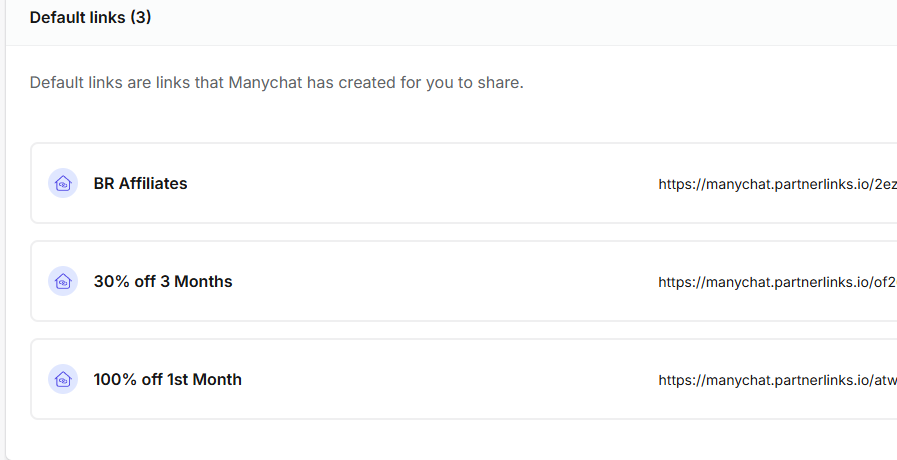Screen dimensions: 897x460
Task: Click the word Manychat in the description
Action: click(x=265, y=82)
